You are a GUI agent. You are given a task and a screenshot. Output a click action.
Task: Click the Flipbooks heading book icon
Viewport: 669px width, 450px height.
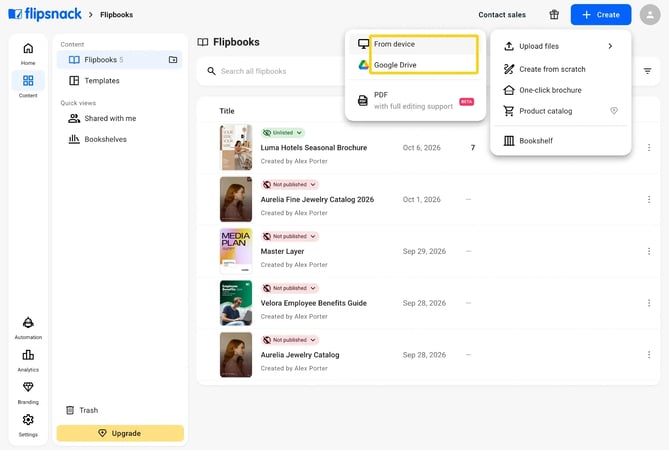(x=203, y=42)
